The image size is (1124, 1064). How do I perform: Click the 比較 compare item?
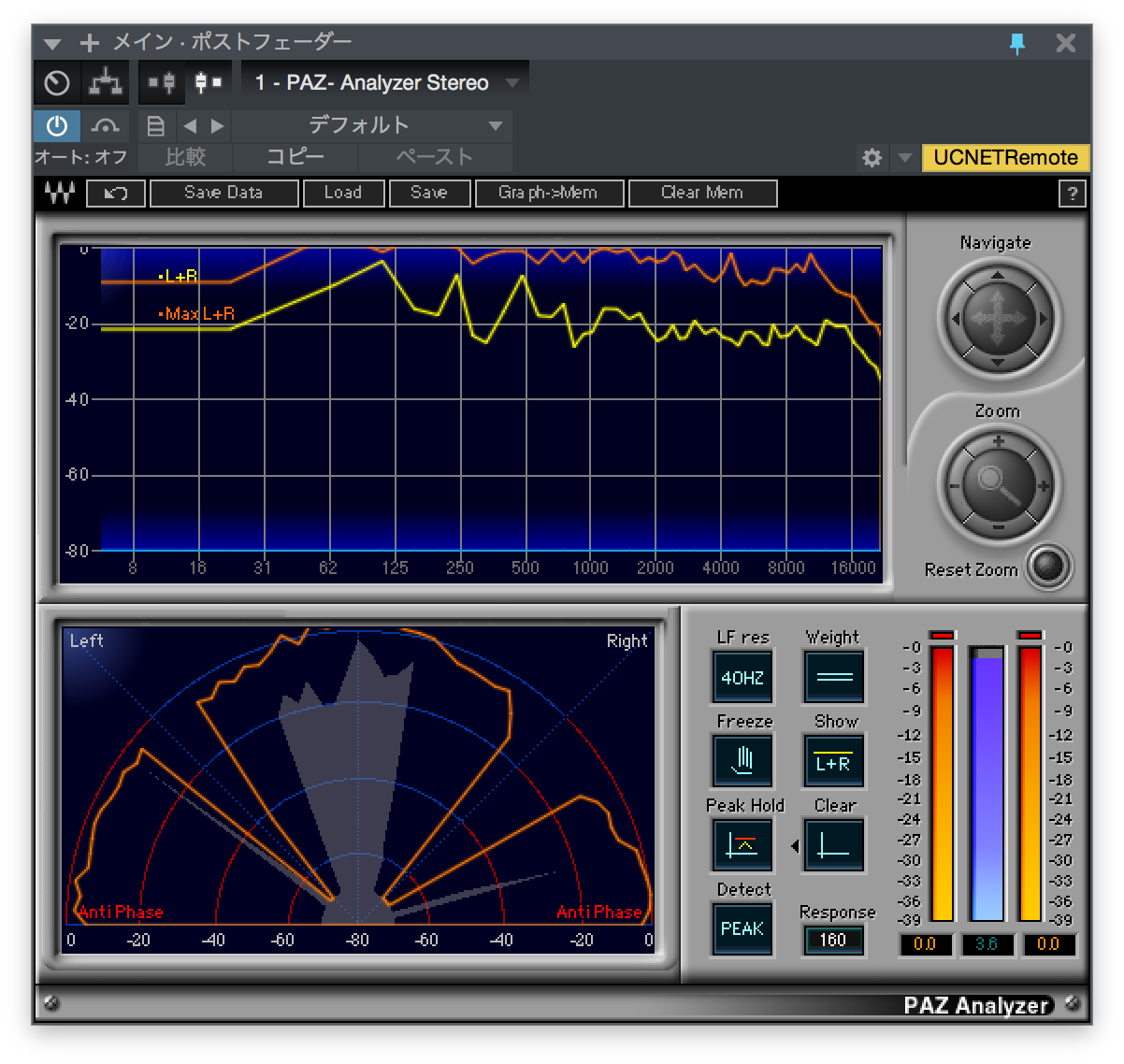184,157
